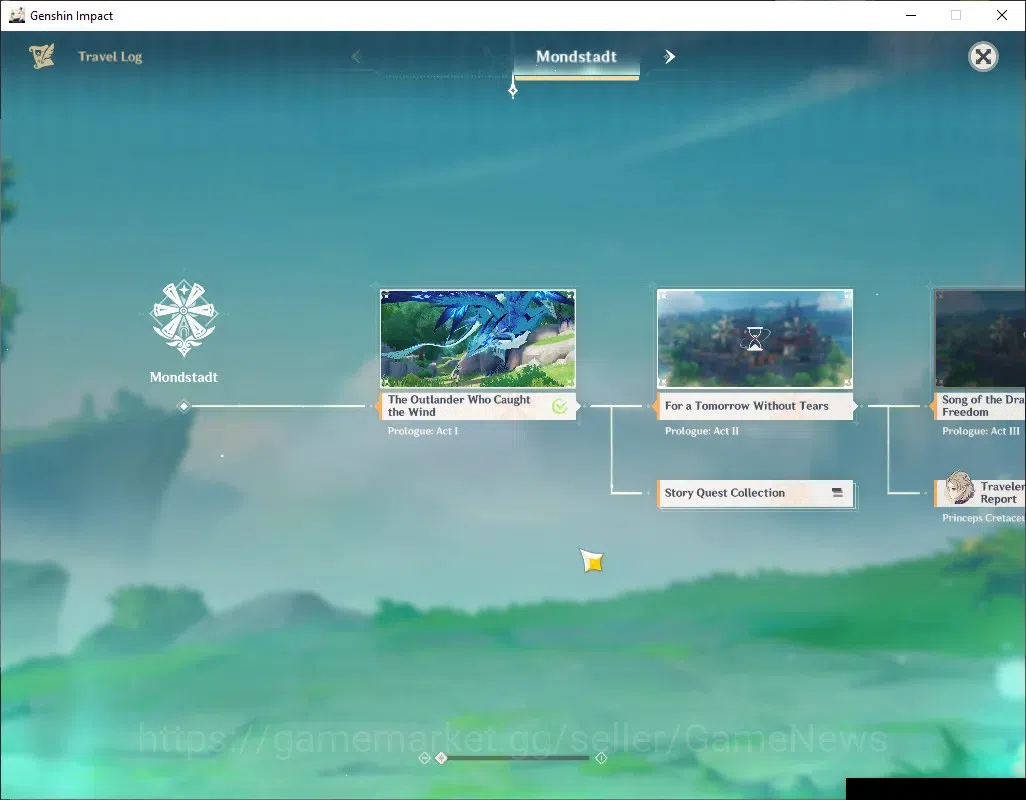This screenshot has width=1026, height=800.
Task: Expand the Story Quest Collection list icon
Action: pyautogui.click(x=837, y=493)
